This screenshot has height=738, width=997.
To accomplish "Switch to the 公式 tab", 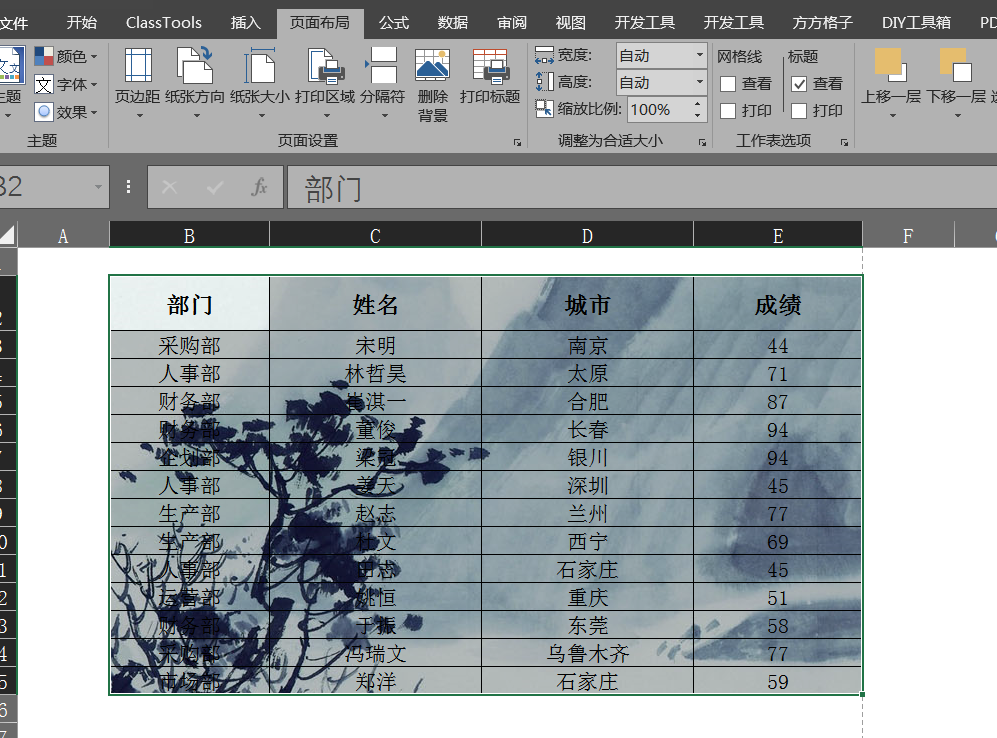I will pos(394,23).
